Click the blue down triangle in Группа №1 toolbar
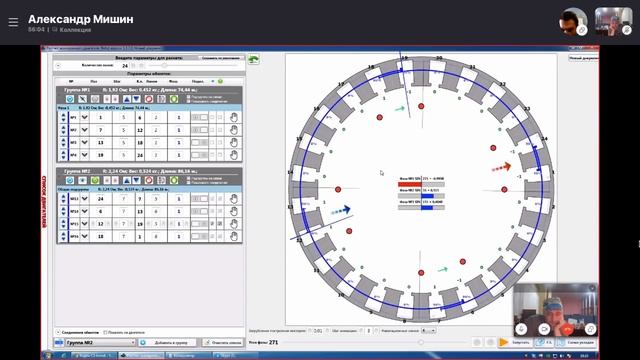 click(136, 99)
